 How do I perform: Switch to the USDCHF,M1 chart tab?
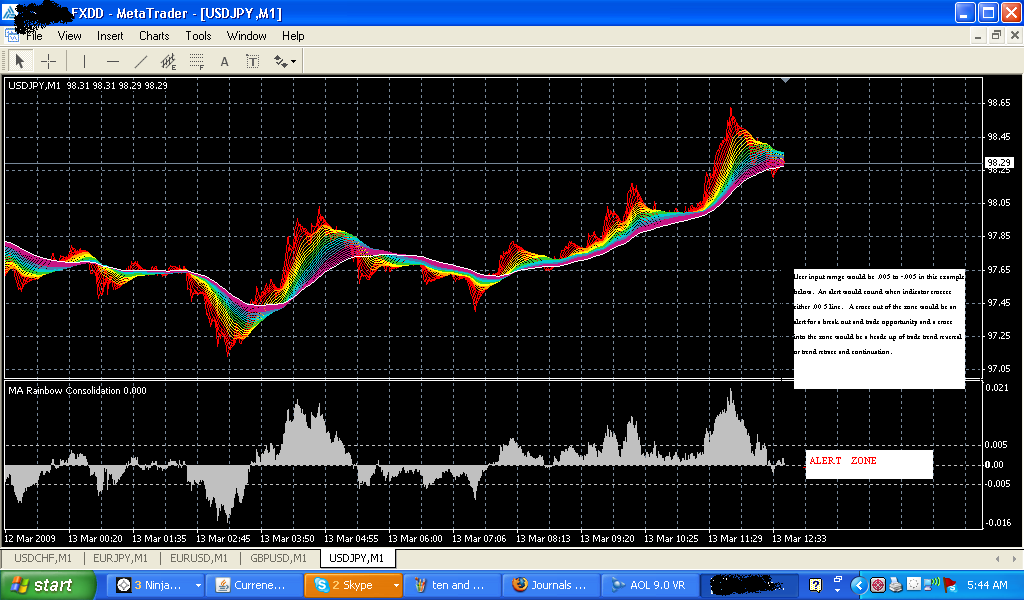(42, 558)
